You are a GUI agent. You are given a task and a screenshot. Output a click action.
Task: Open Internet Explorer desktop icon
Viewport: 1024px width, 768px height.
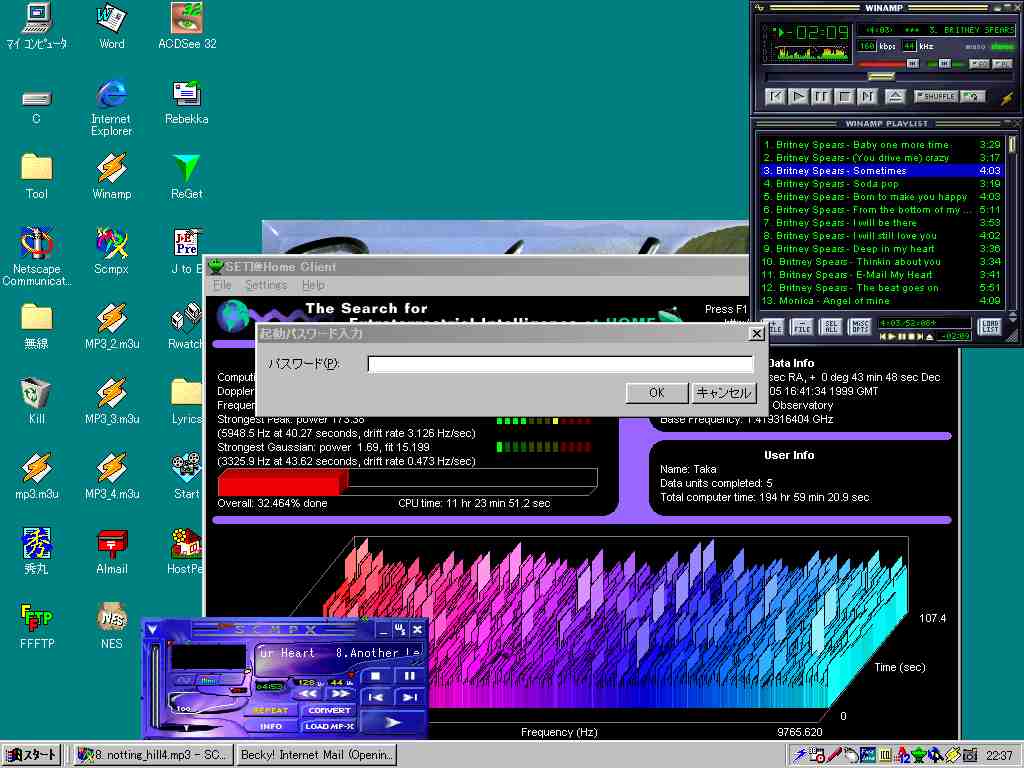point(112,108)
